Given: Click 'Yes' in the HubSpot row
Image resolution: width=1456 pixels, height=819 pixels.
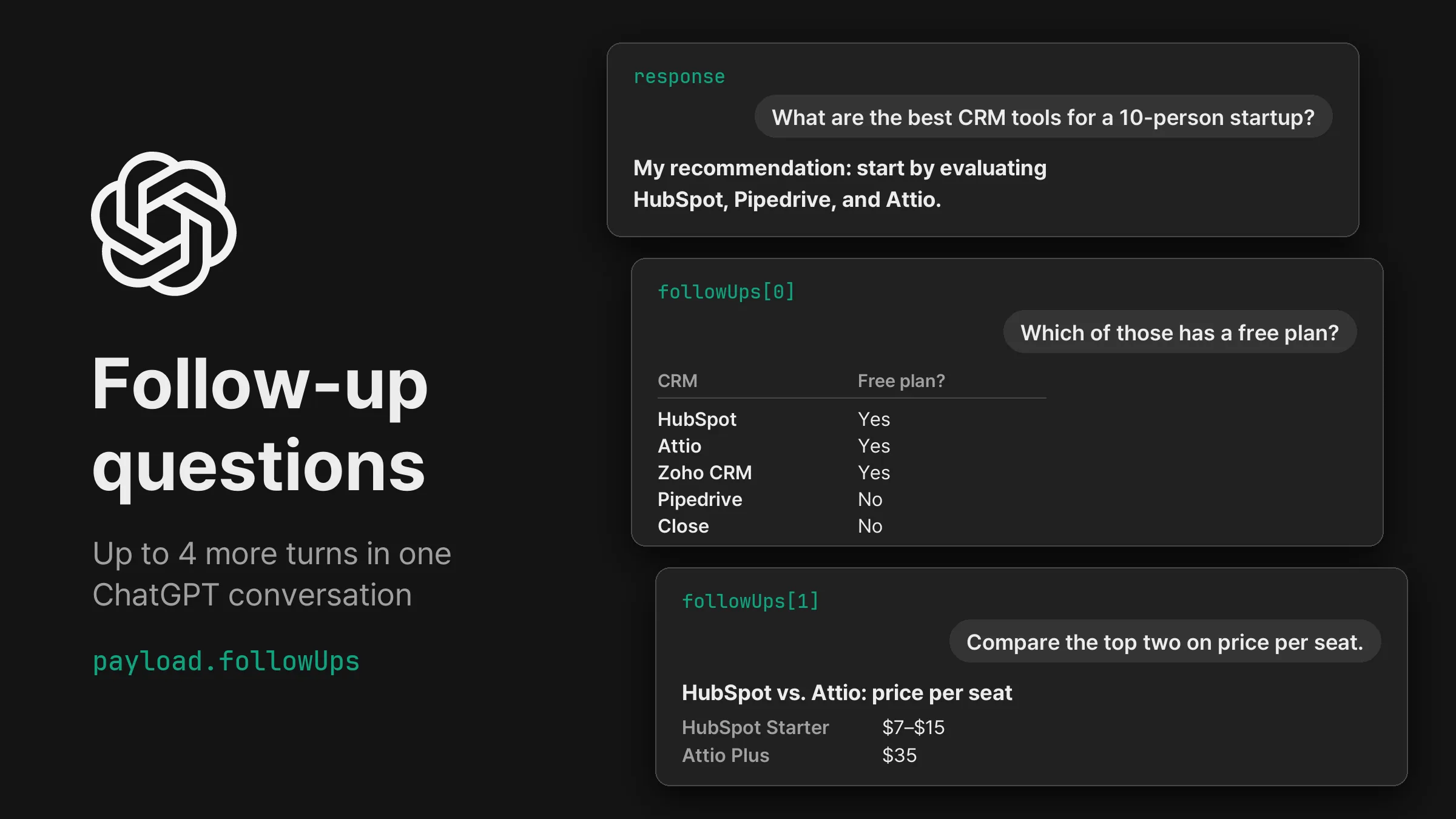Looking at the screenshot, I should (x=874, y=419).
